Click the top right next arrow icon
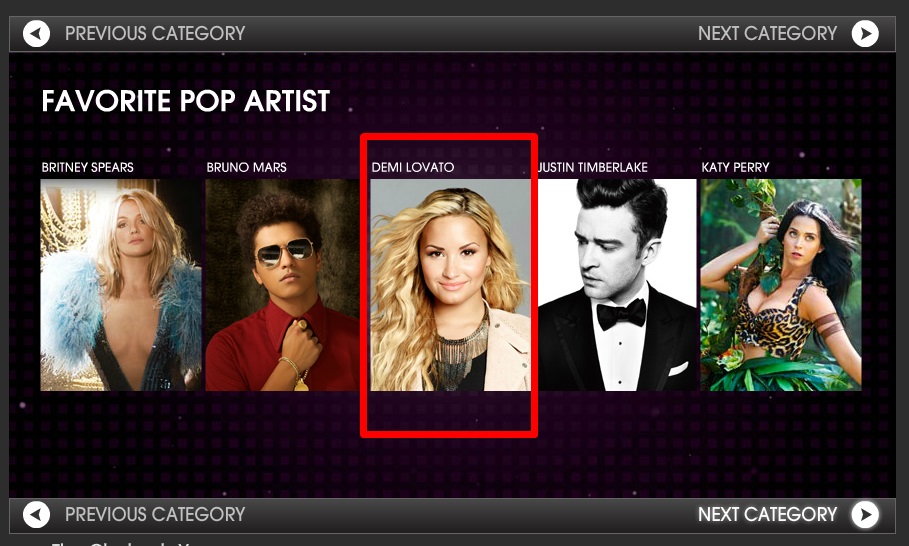Image resolution: width=909 pixels, height=546 pixels. point(865,34)
